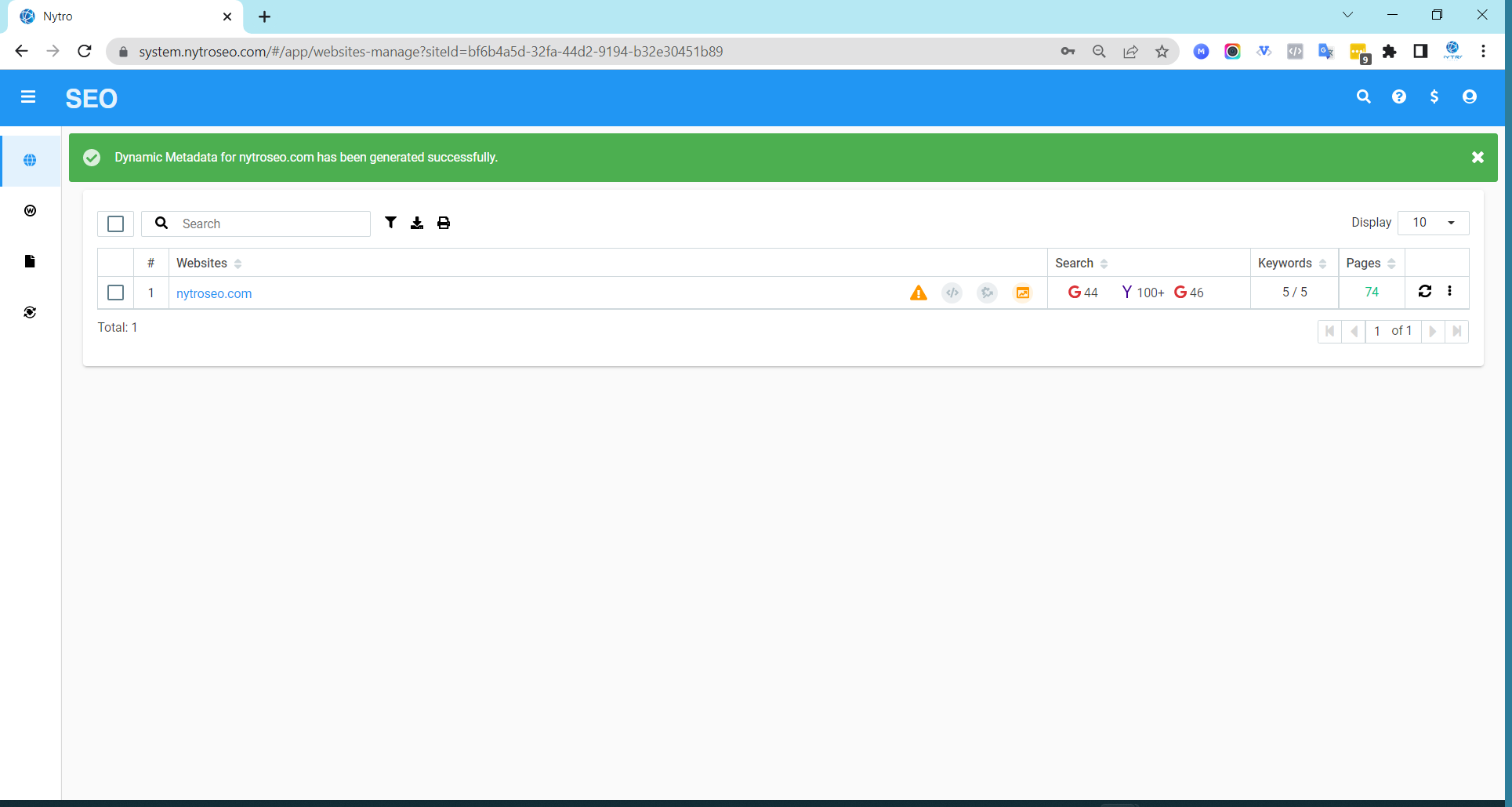This screenshot has height=807, width=1512.
Task: Toggle the select-all checkbox above table
Action: (115, 224)
